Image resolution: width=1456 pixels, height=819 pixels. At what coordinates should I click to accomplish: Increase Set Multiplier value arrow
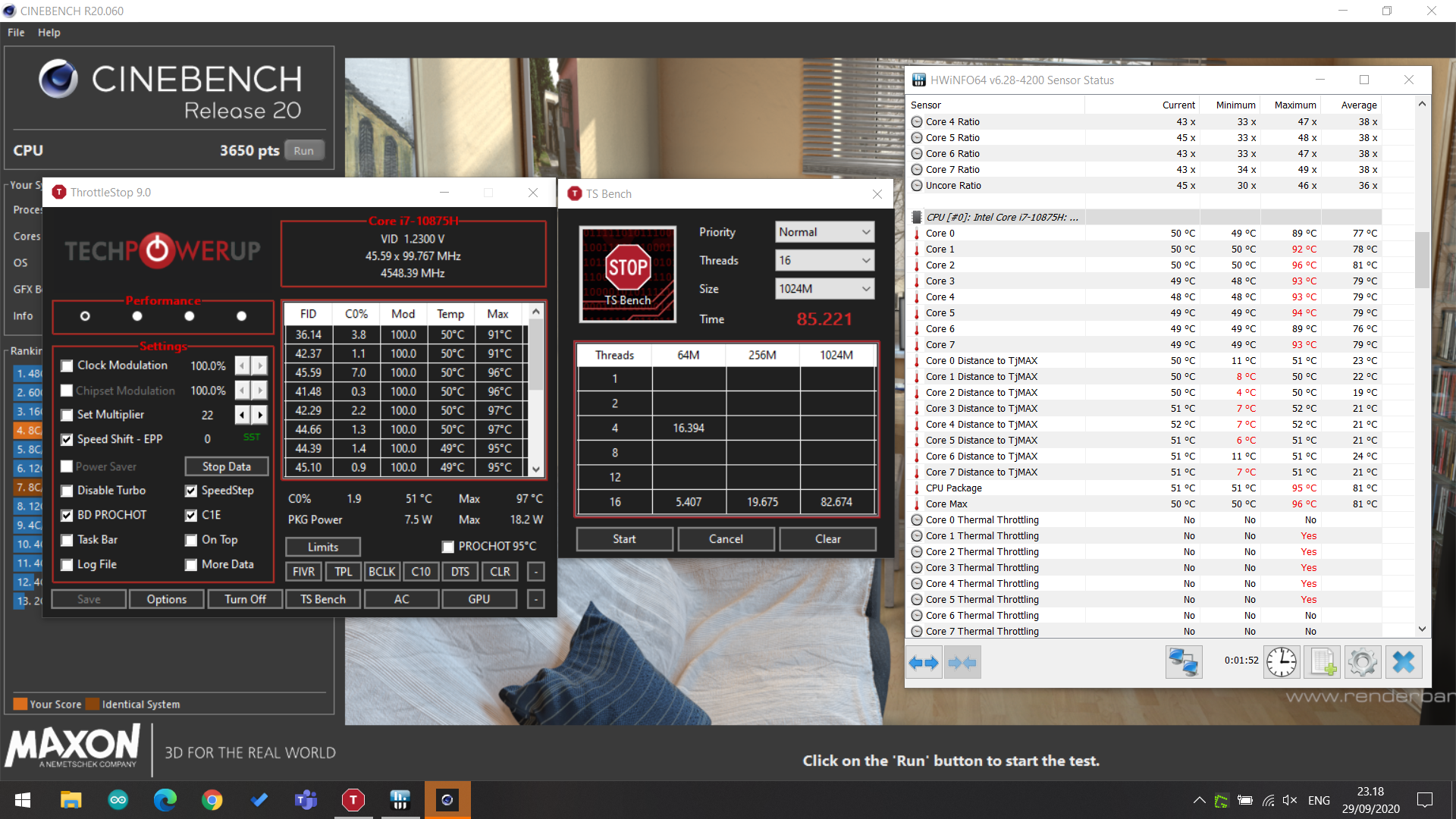point(260,415)
